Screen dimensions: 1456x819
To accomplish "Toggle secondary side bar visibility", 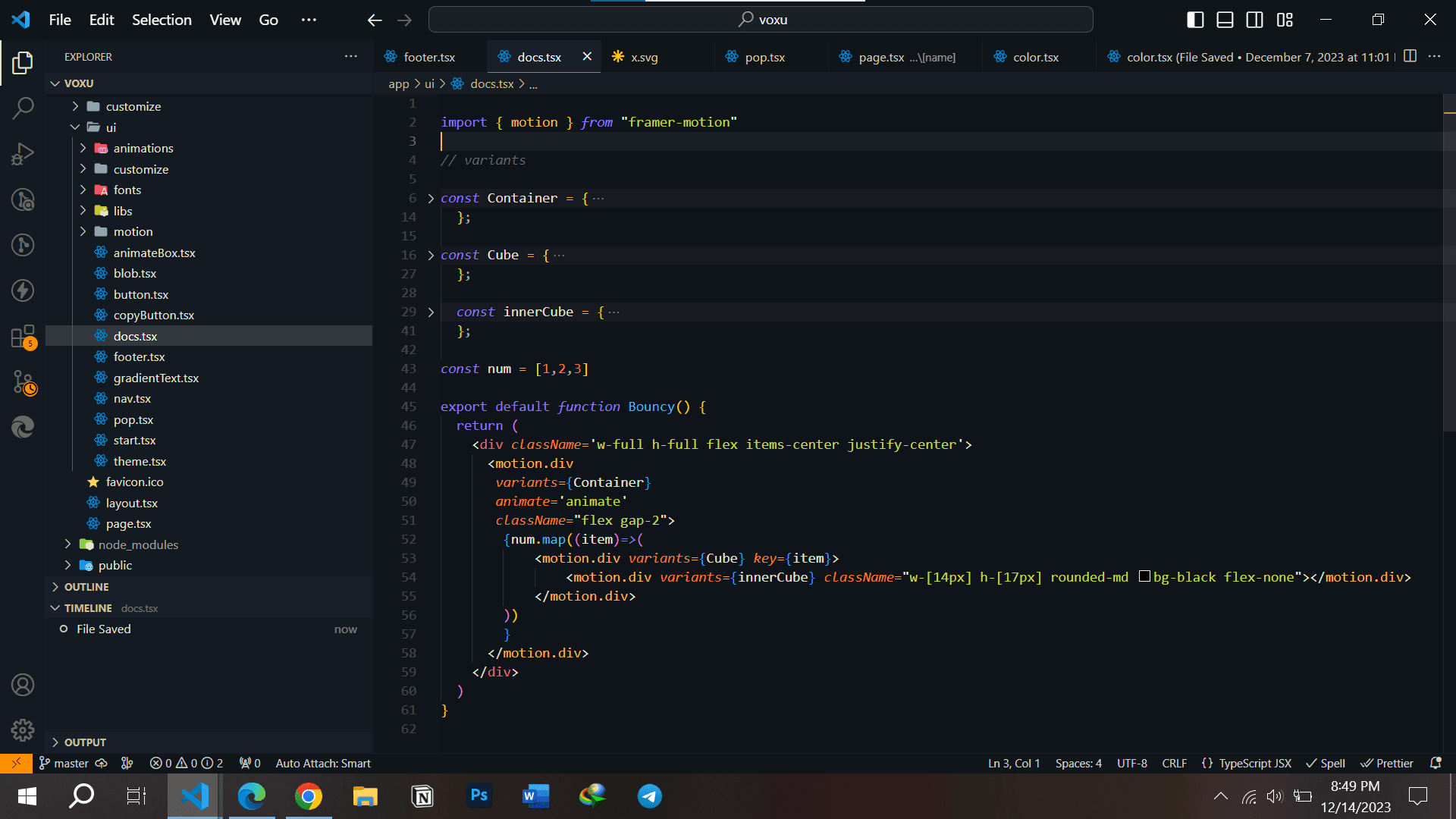I will click(x=1255, y=20).
